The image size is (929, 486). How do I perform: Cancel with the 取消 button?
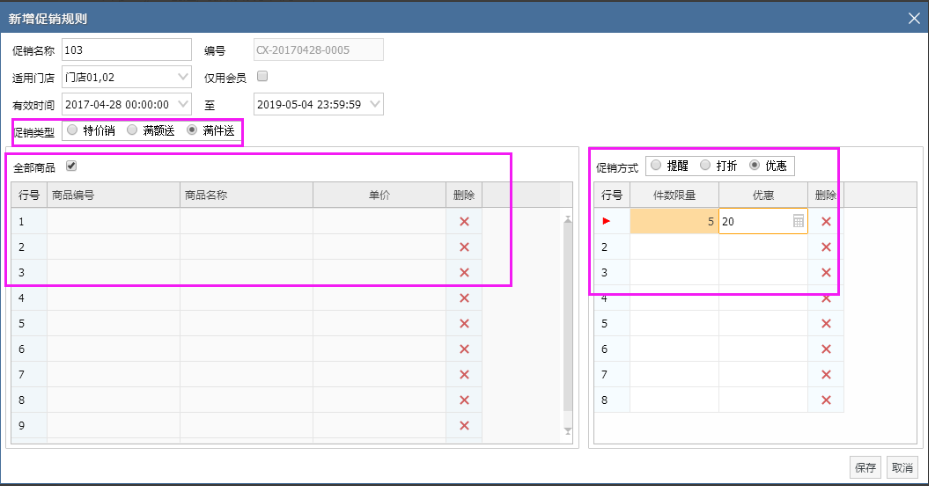902,468
